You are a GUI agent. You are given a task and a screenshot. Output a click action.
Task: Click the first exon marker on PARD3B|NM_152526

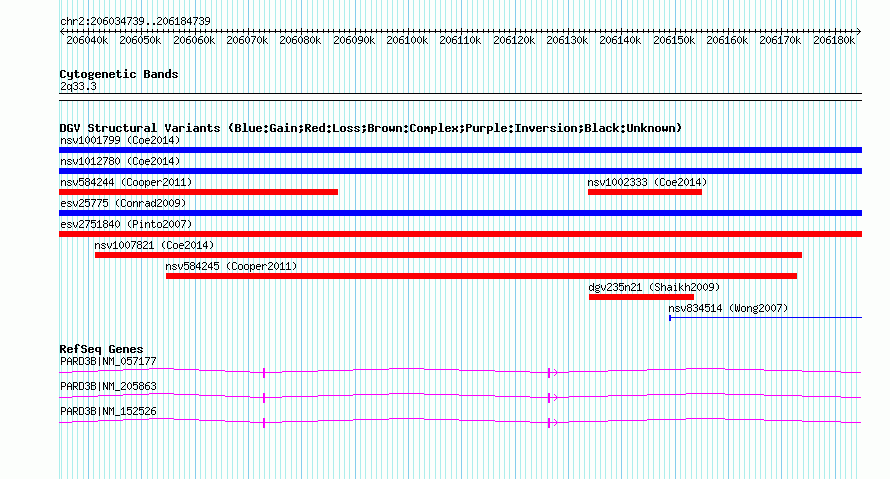click(x=264, y=423)
